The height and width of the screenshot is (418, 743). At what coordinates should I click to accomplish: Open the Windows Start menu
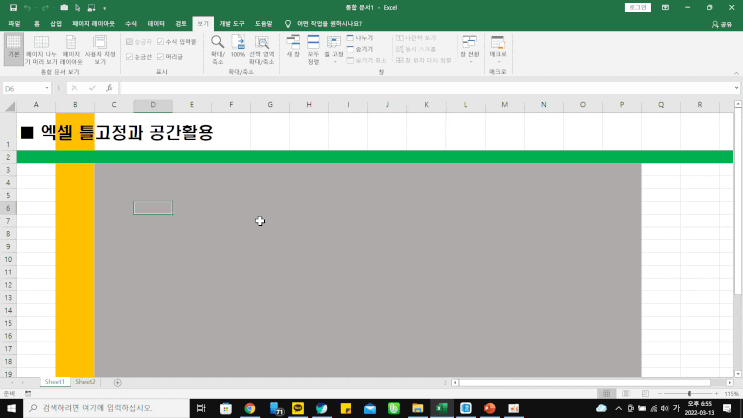click(x=11, y=408)
